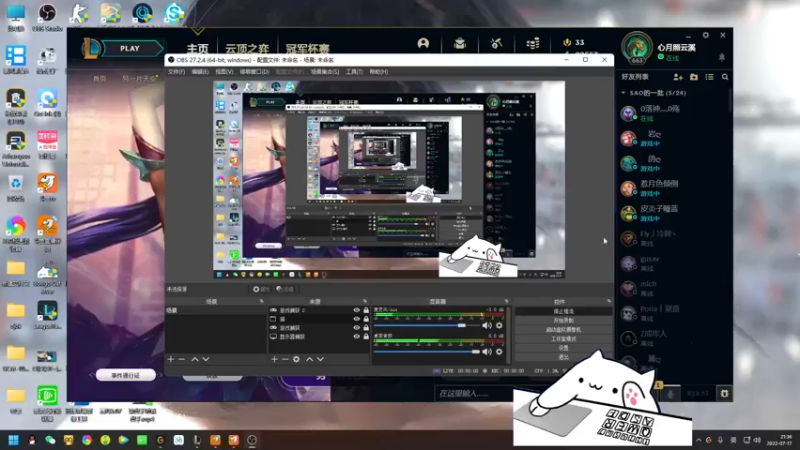Toggle visibility of third source row in OBS
The image size is (800, 450).
tap(357, 328)
